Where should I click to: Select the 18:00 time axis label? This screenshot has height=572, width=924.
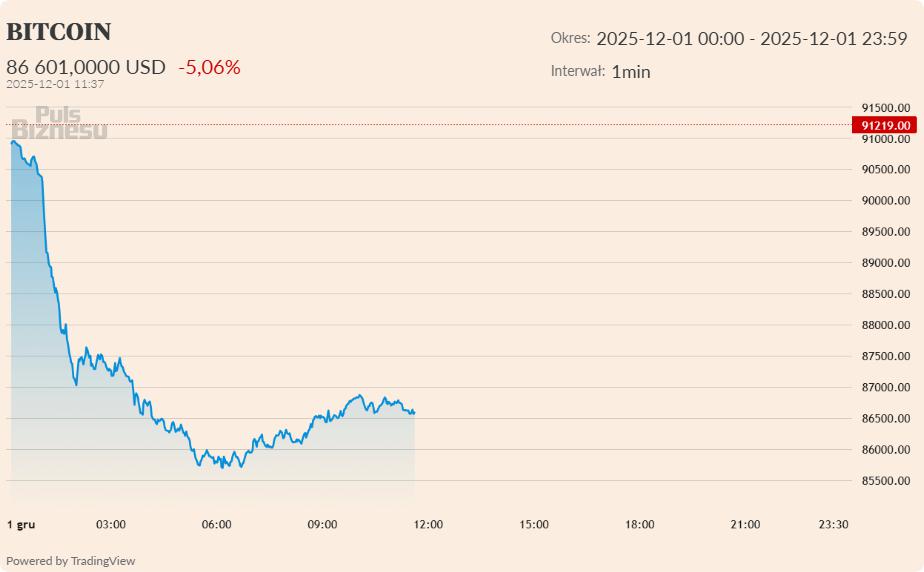pos(640,524)
